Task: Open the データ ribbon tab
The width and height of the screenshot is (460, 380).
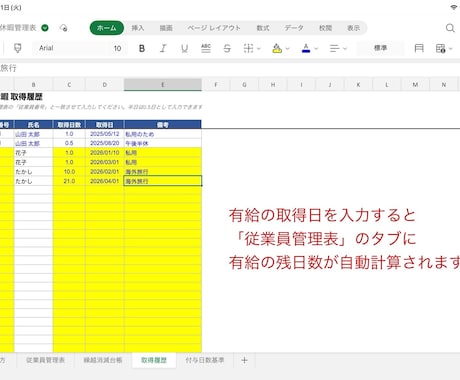Action: point(294,28)
